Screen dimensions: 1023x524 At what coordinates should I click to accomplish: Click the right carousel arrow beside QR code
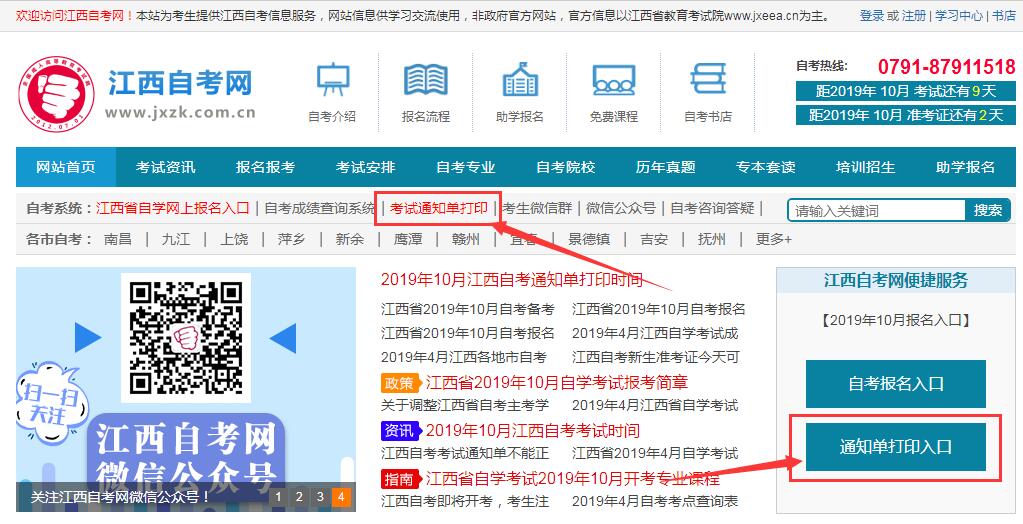(x=283, y=338)
